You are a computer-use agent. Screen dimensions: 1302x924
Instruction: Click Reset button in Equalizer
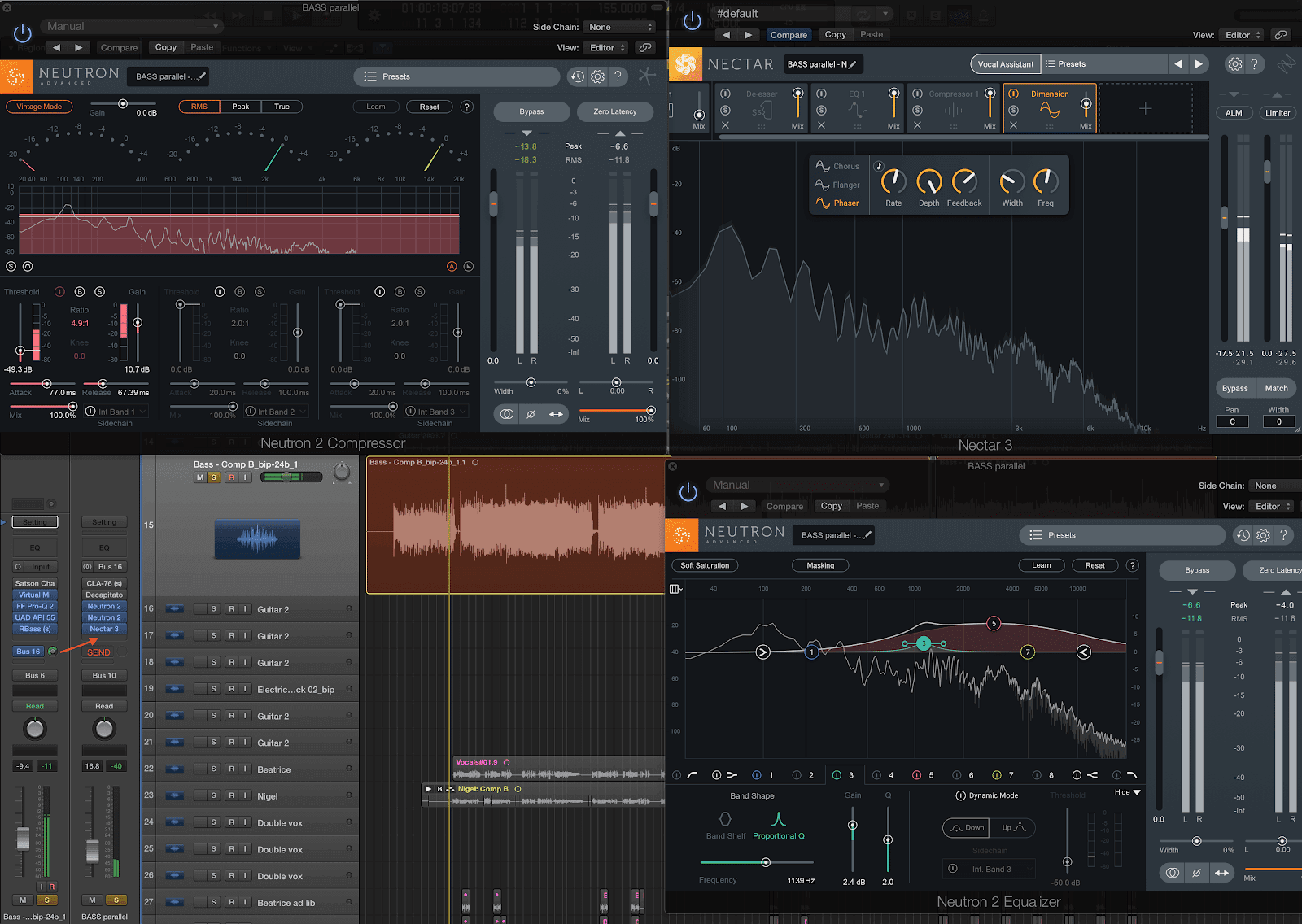click(1095, 565)
